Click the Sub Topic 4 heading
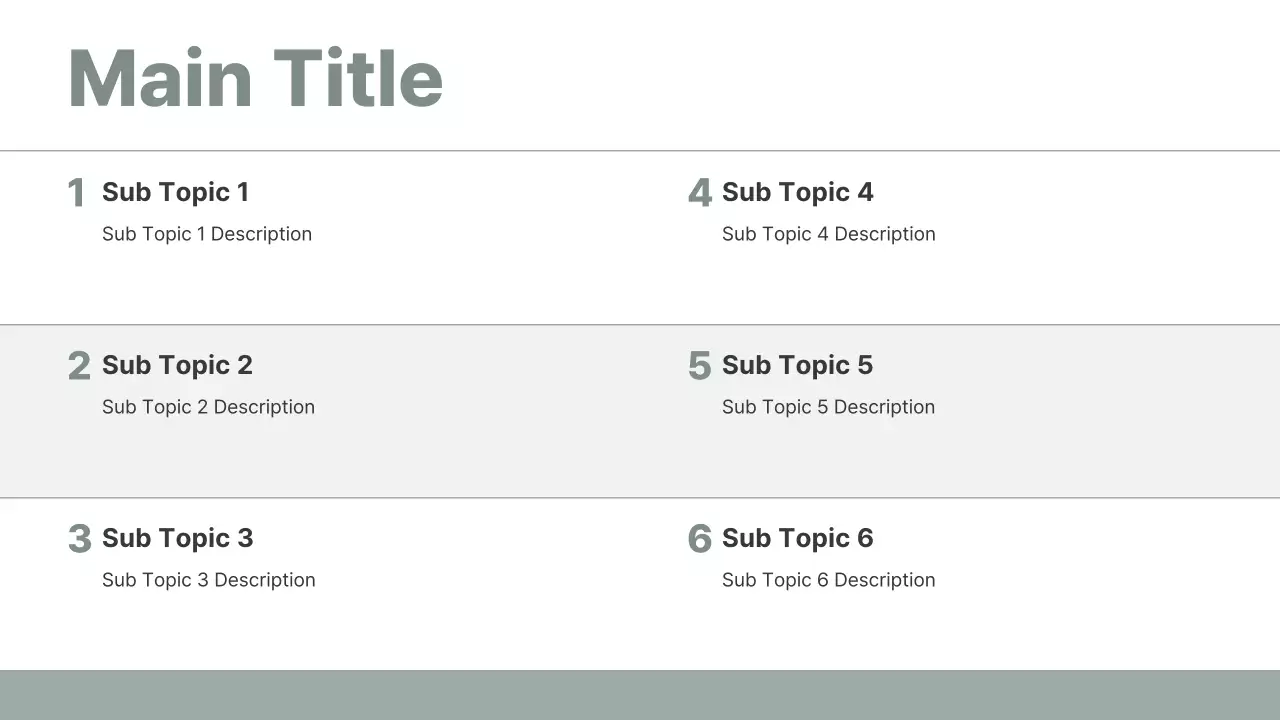The width and height of the screenshot is (1280, 720). tap(797, 192)
